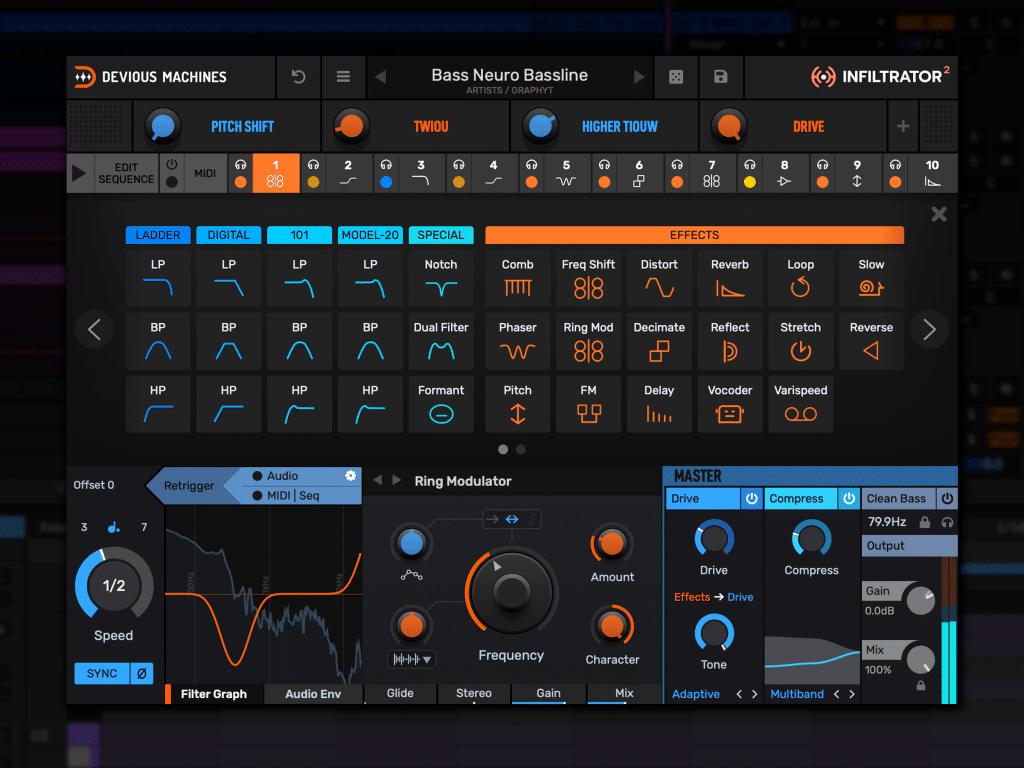
Task: Select the LADDER filter category
Action: click(158, 235)
